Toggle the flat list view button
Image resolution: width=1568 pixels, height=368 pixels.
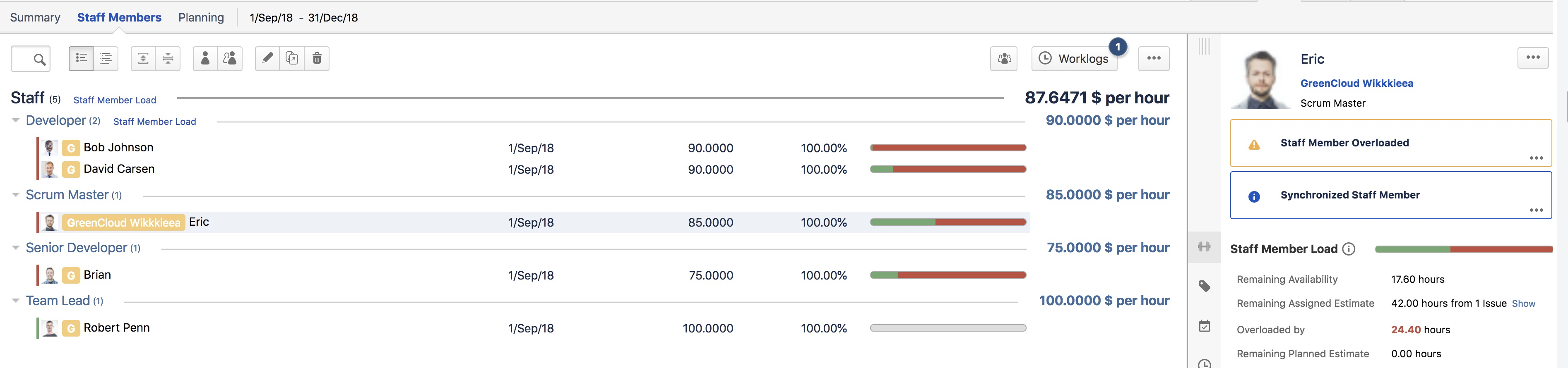point(81,58)
